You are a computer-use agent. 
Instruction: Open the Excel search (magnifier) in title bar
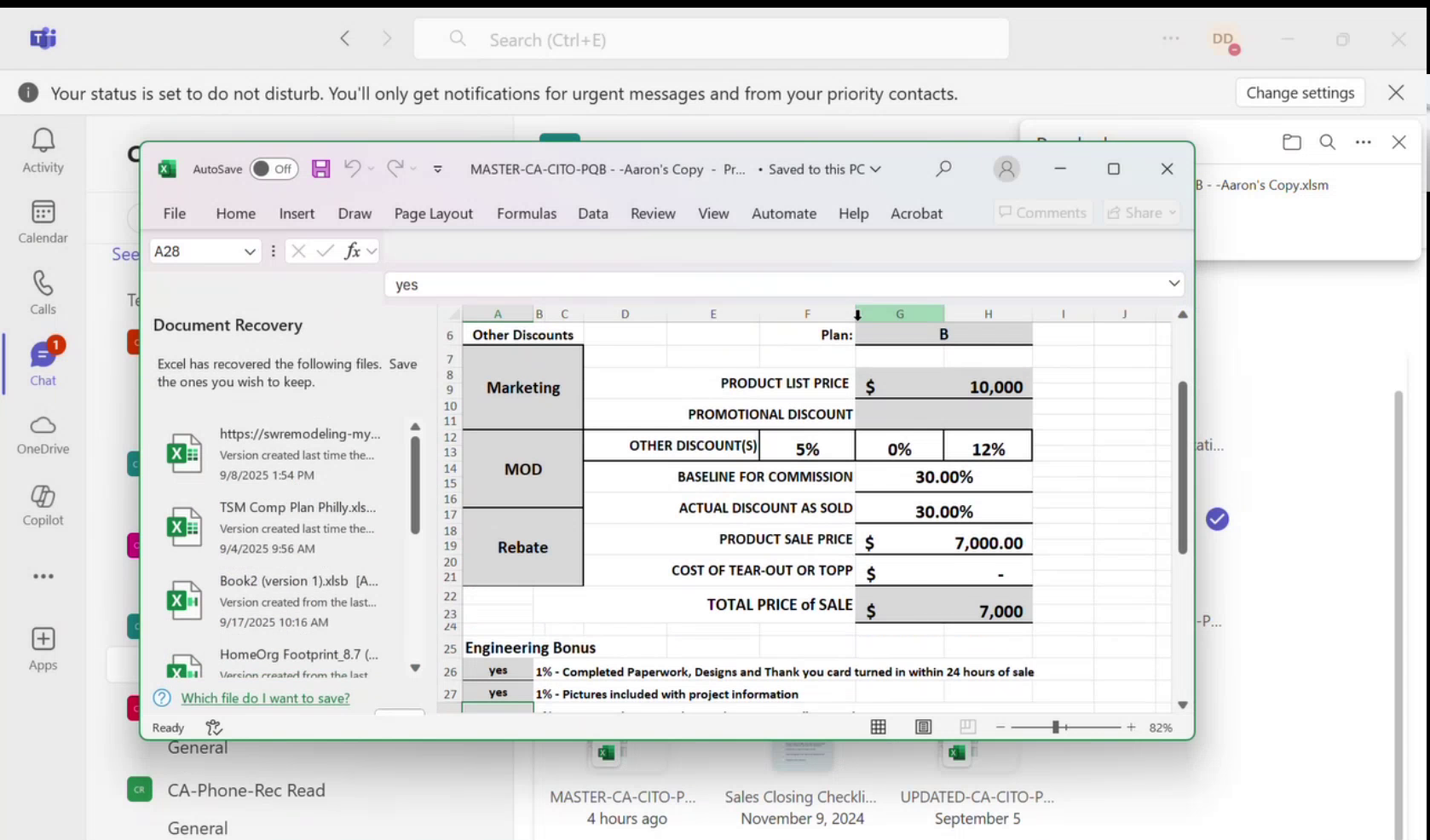point(943,169)
